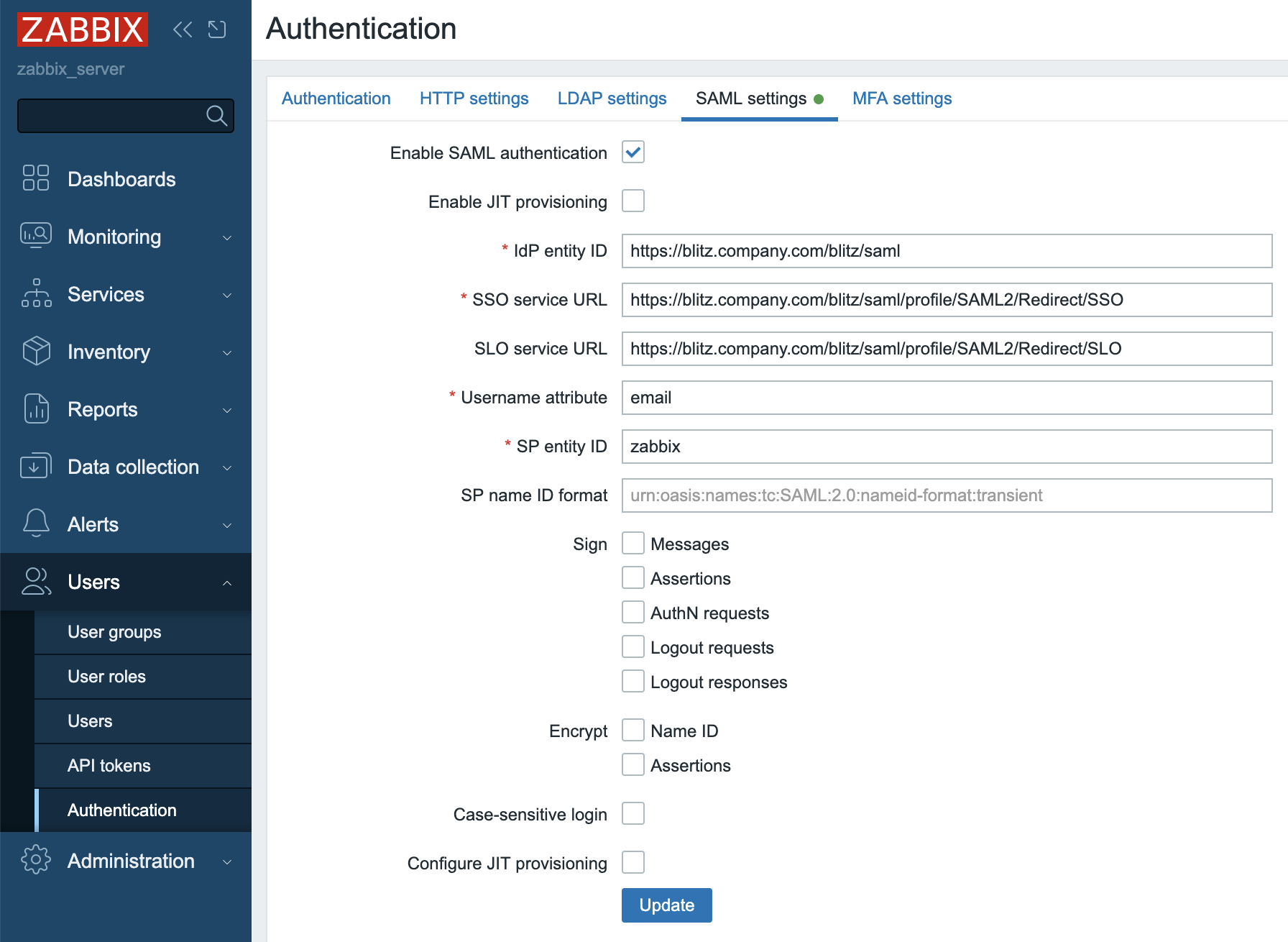
Task: Switch to the HTTP settings tab
Action: point(474,99)
